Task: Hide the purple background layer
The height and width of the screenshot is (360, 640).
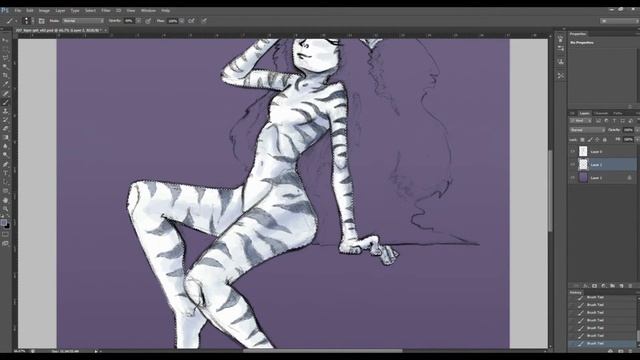Action: click(573, 178)
